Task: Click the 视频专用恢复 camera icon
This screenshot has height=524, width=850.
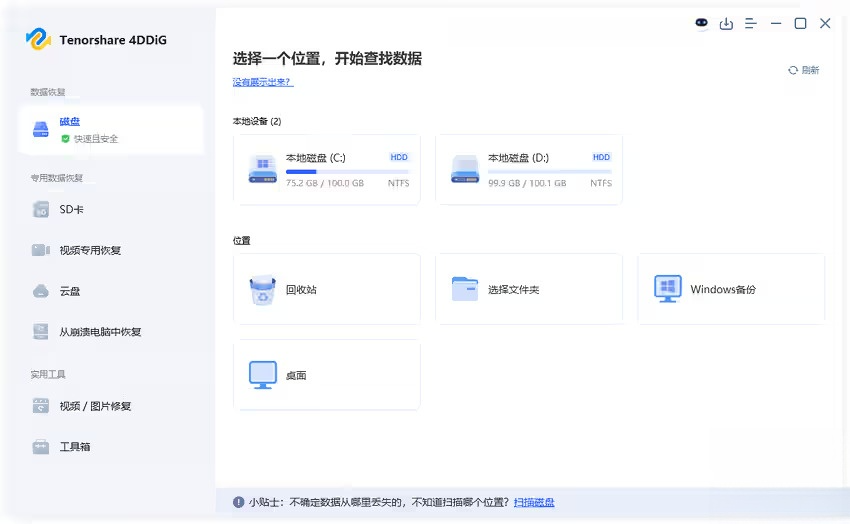Action: [x=41, y=250]
